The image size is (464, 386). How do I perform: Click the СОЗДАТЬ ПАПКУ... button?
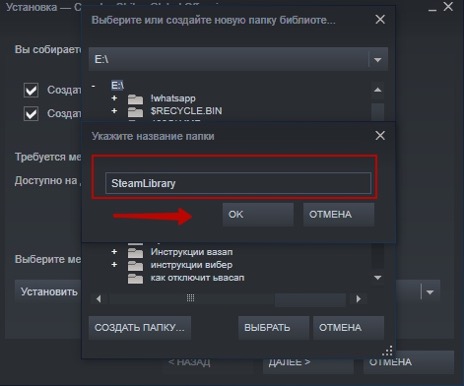(140, 328)
